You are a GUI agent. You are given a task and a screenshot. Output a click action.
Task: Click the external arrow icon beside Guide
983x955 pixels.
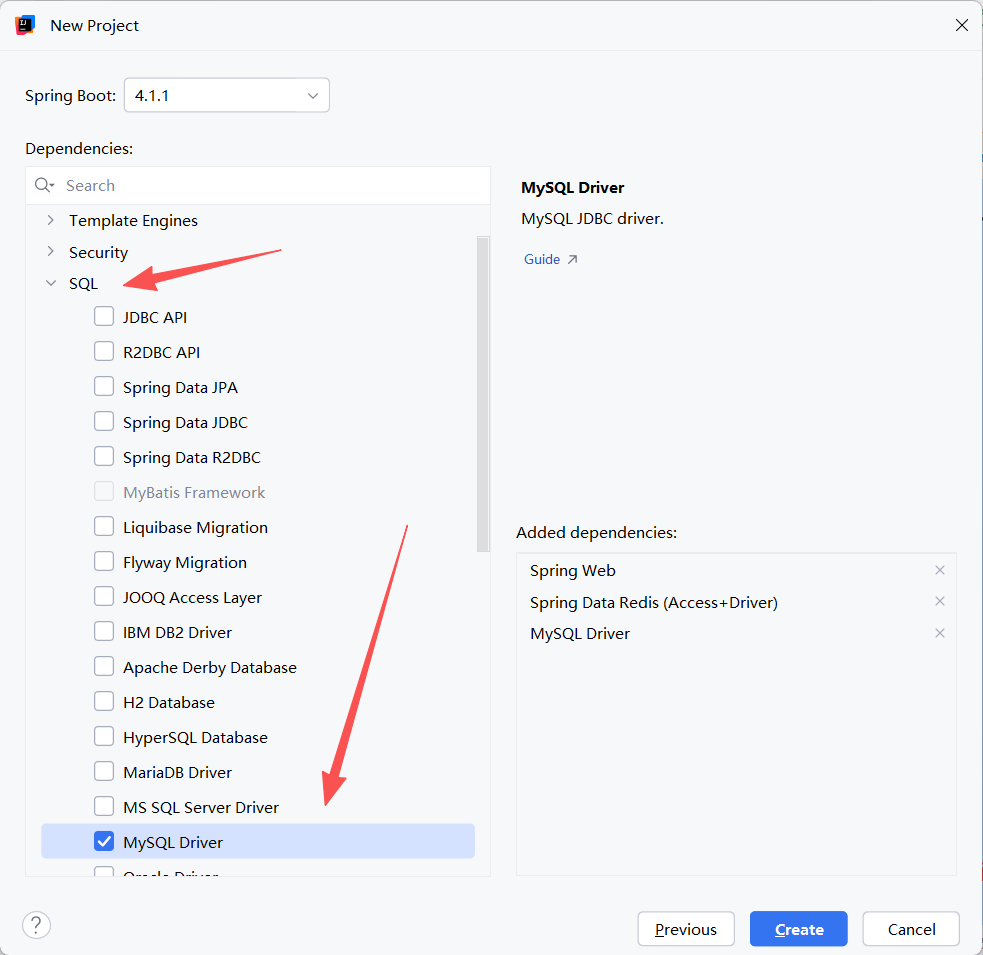click(x=572, y=260)
